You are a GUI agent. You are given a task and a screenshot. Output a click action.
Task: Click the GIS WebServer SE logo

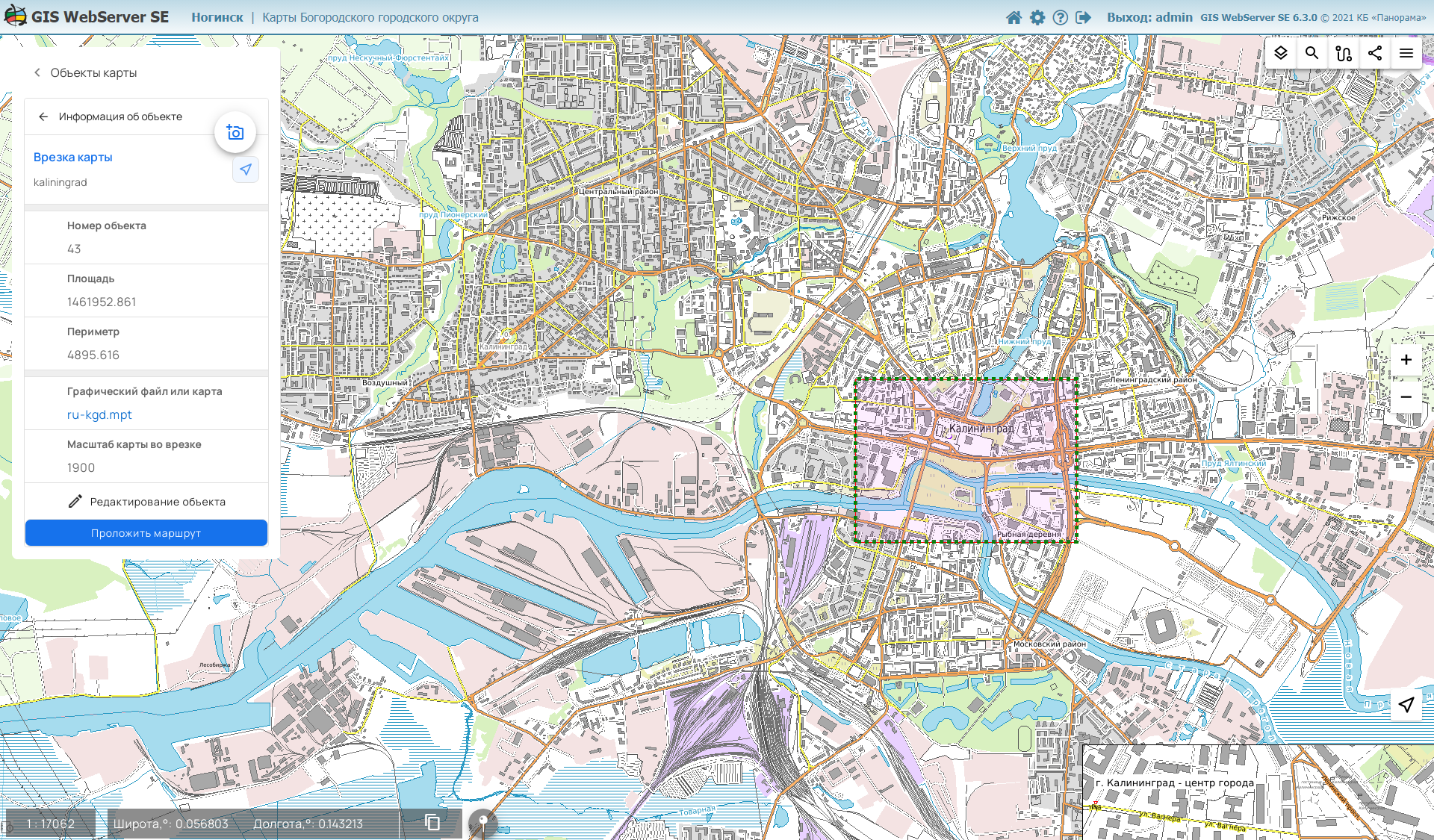pos(87,16)
